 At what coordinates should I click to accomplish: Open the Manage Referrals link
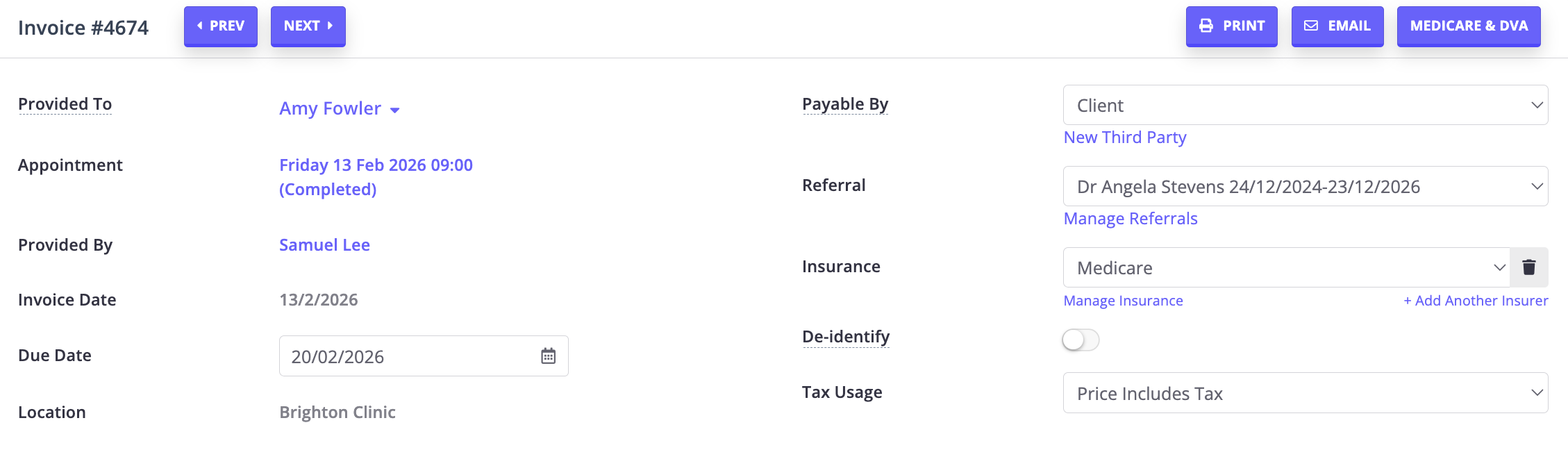[x=1130, y=219]
